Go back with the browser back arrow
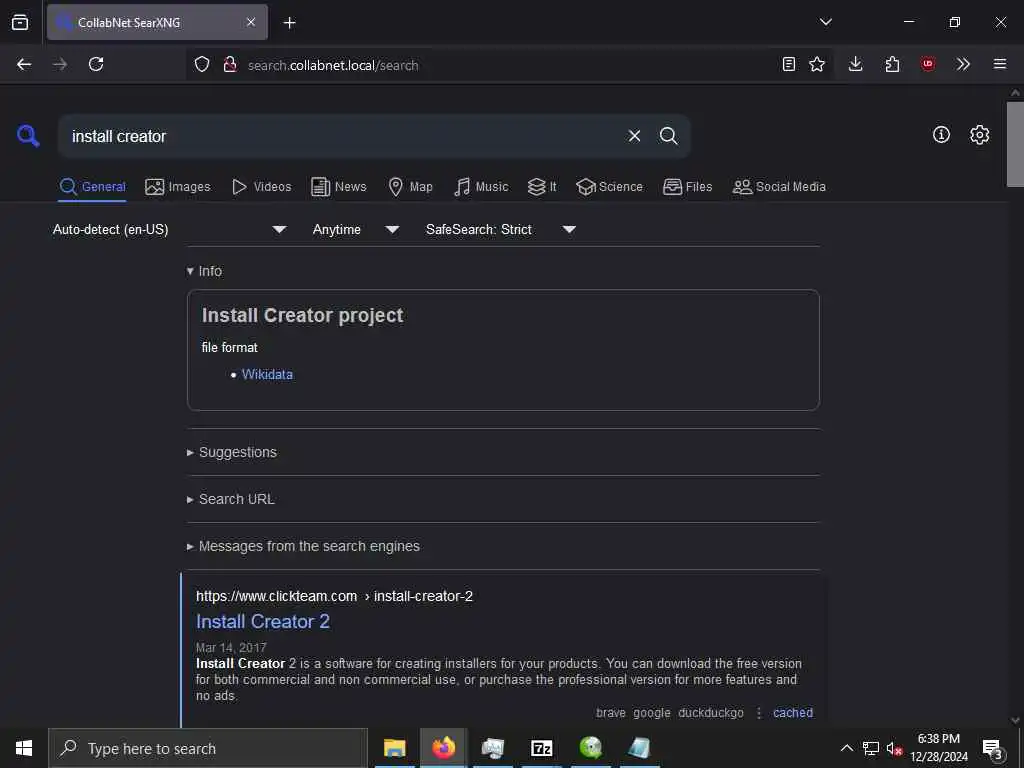Screen dimensions: 1024x768 pyautogui.click(x=24, y=64)
